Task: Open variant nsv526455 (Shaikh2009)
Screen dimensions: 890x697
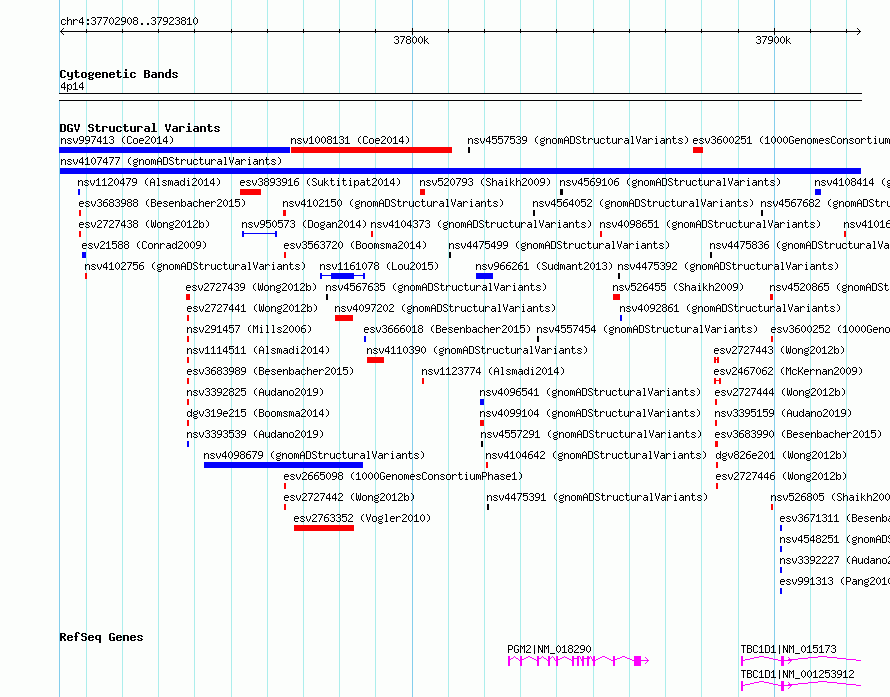Action: point(678,287)
